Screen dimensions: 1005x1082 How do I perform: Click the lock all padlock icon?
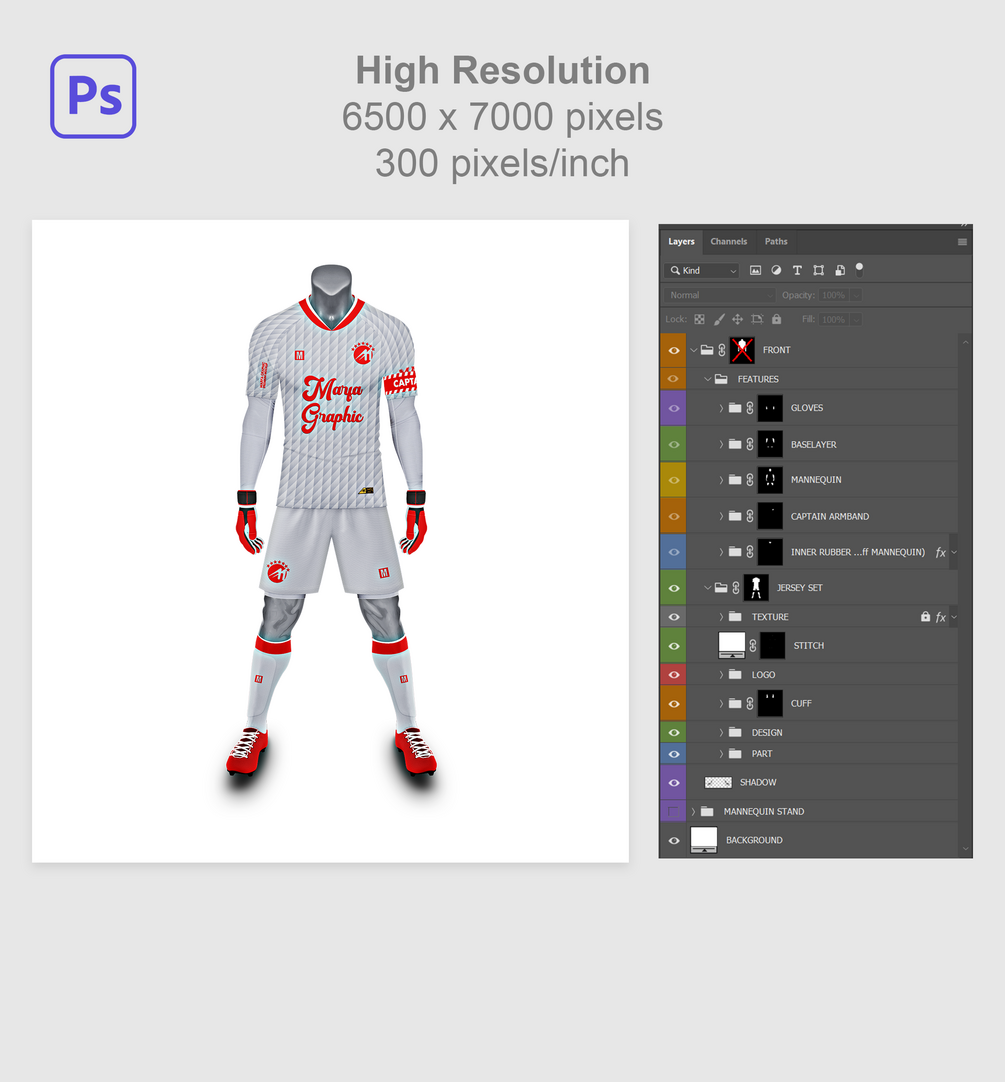click(777, 319)
